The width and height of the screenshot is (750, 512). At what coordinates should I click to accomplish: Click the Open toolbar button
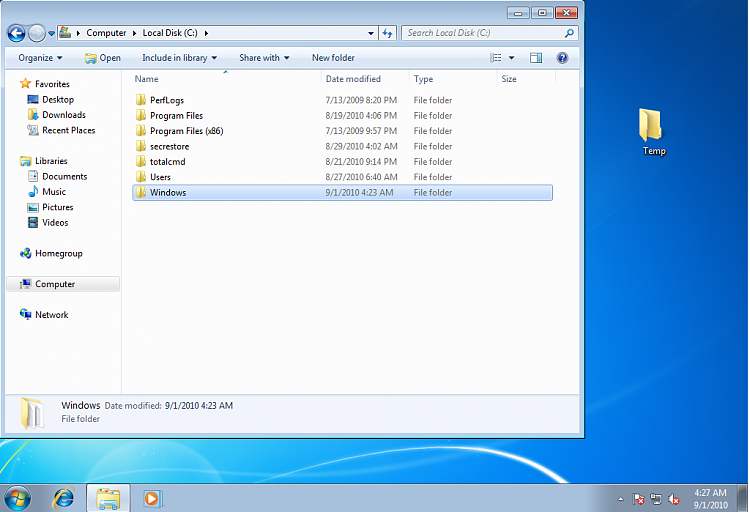pos(103,58)
